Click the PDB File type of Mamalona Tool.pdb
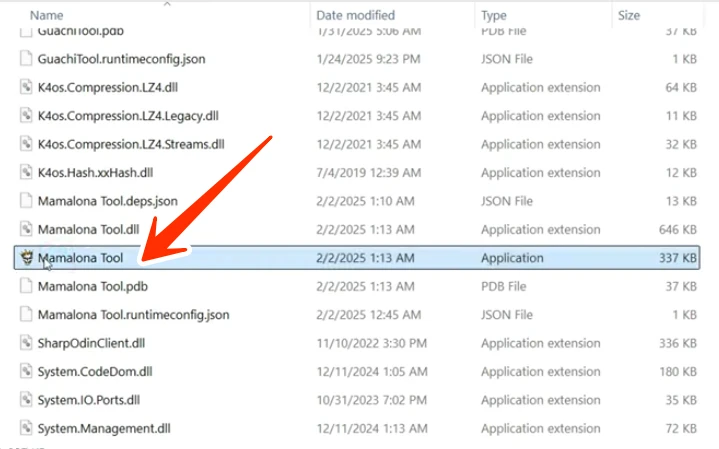Viewport: 719px width, 449px height. point(503,287)
